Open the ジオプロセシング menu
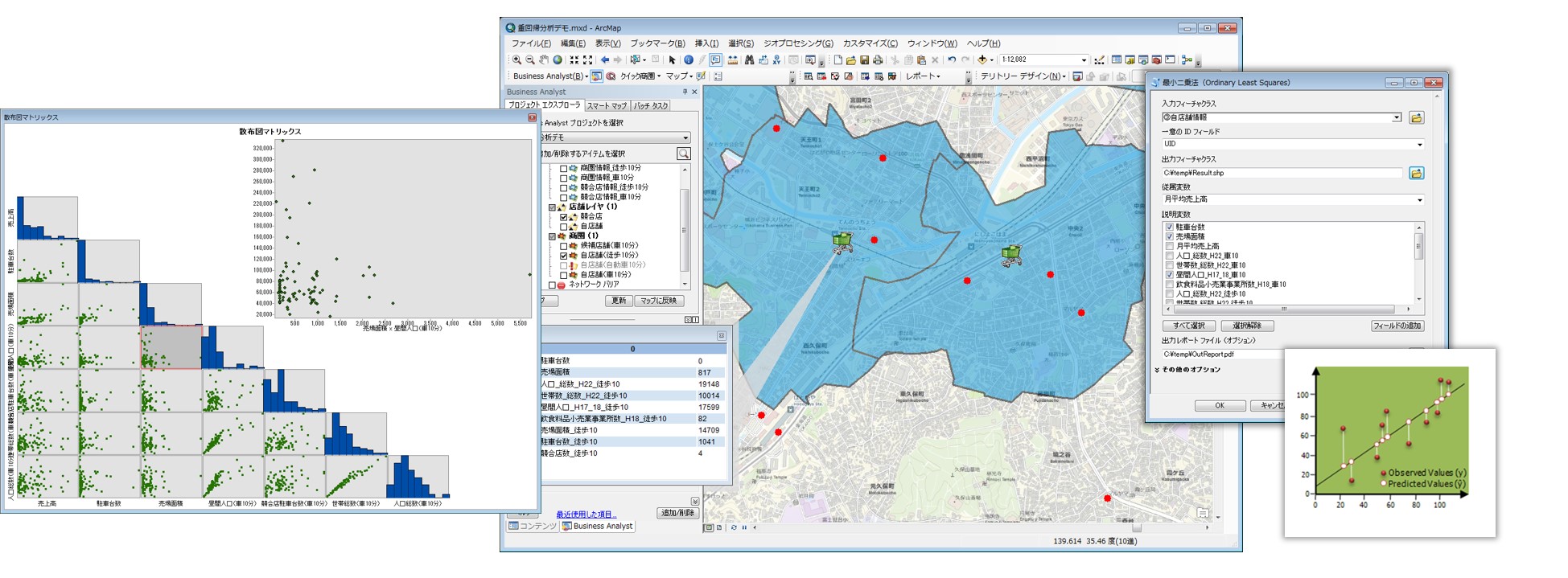 [797, 43]
